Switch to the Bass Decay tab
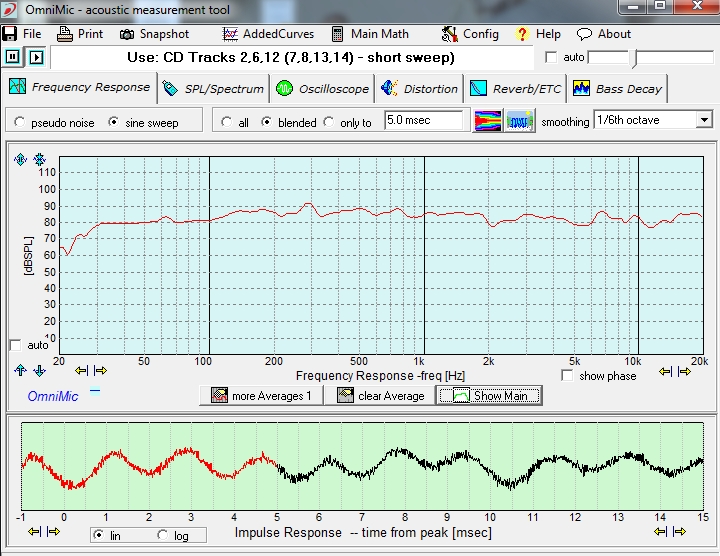This screenshot has width=720, height=556. coord(618,89)
